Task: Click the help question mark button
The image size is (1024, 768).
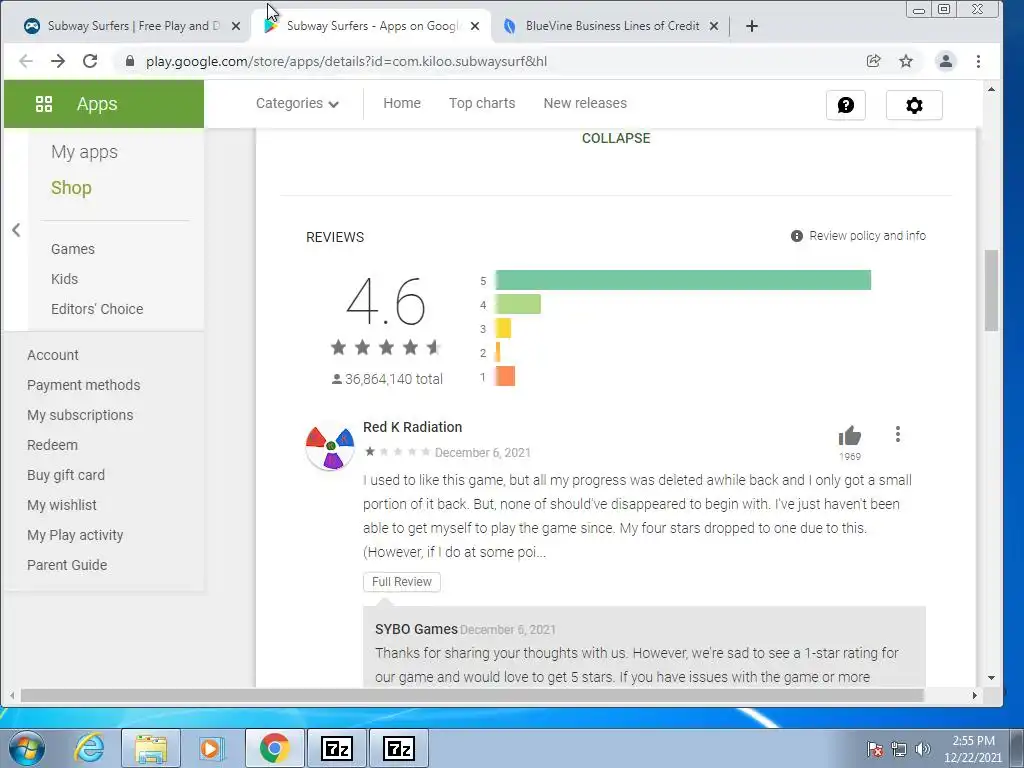Action: coord(846,105)
